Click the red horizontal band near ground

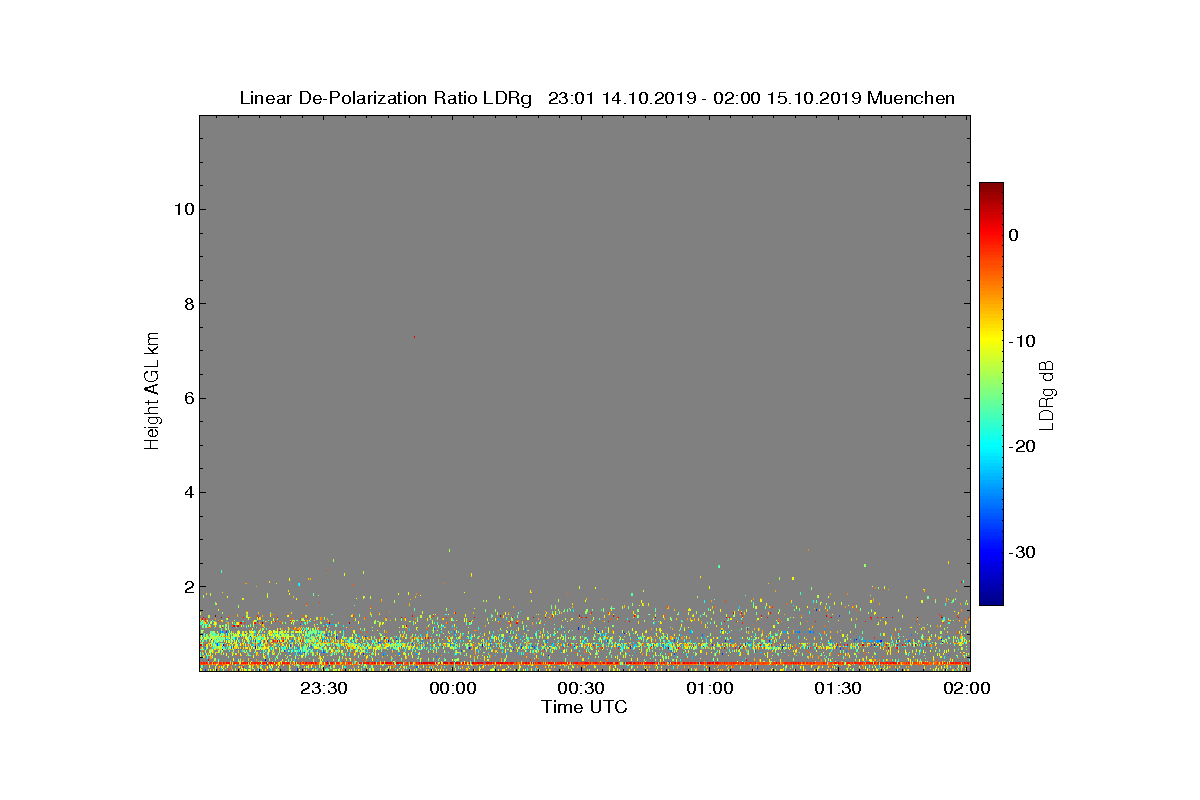pos(585,663)
